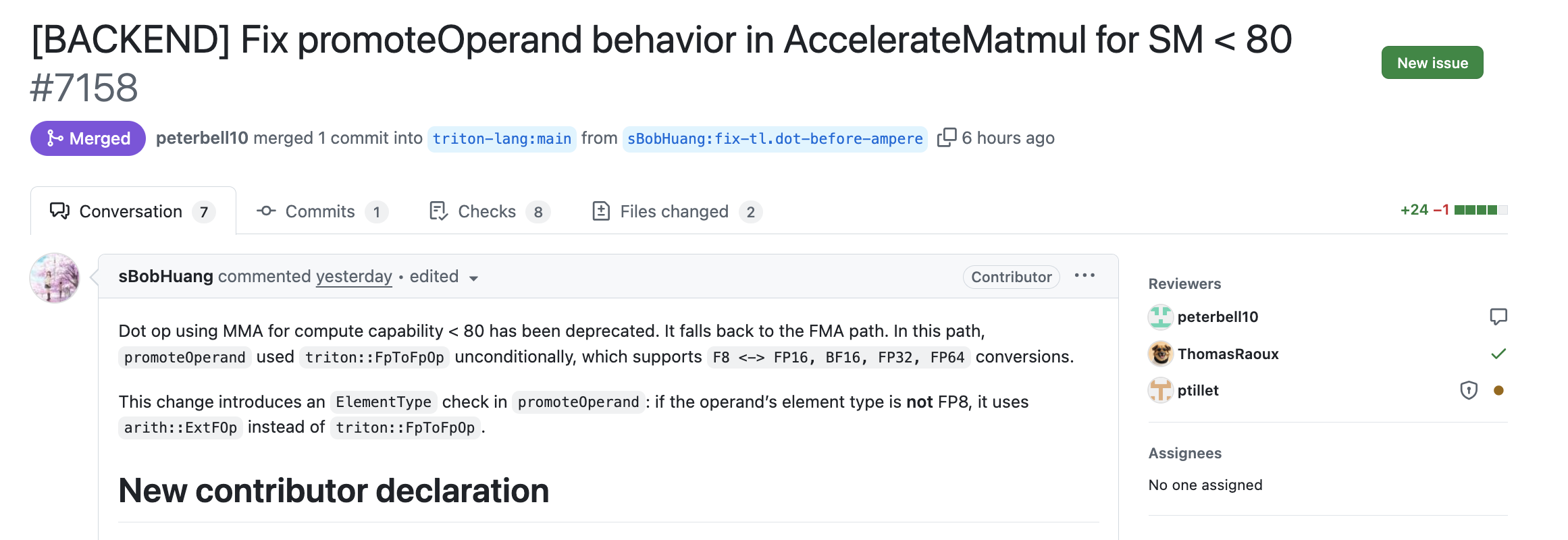Click ptillet's pending review status dot

point(1498,390)
